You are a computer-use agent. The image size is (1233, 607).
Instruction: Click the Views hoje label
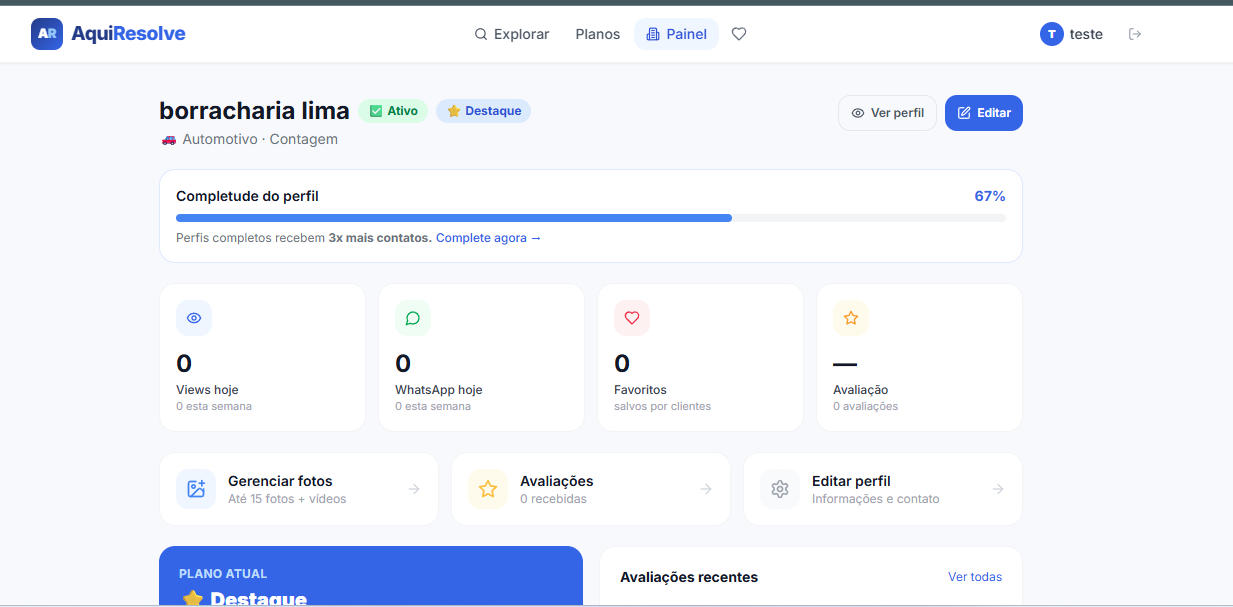(x=207, y=390)
